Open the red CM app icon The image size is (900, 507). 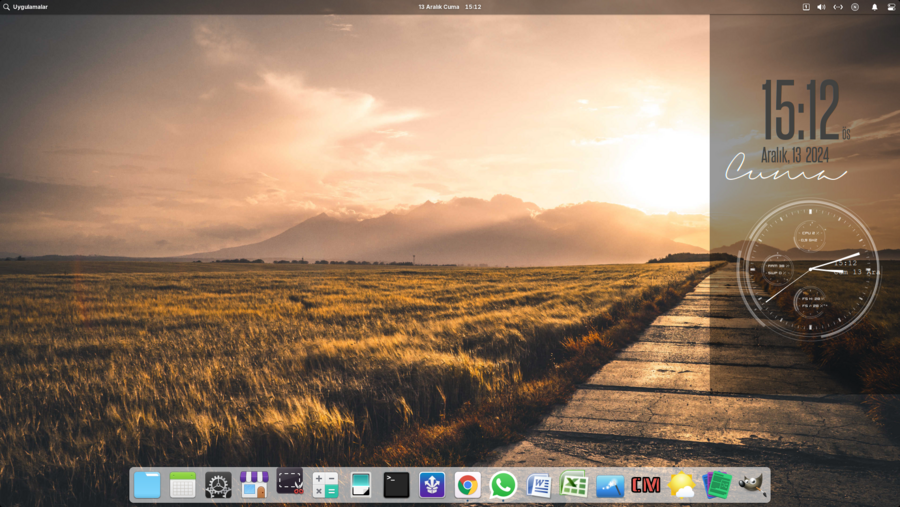pyautogui.click(x=645, y=485)
